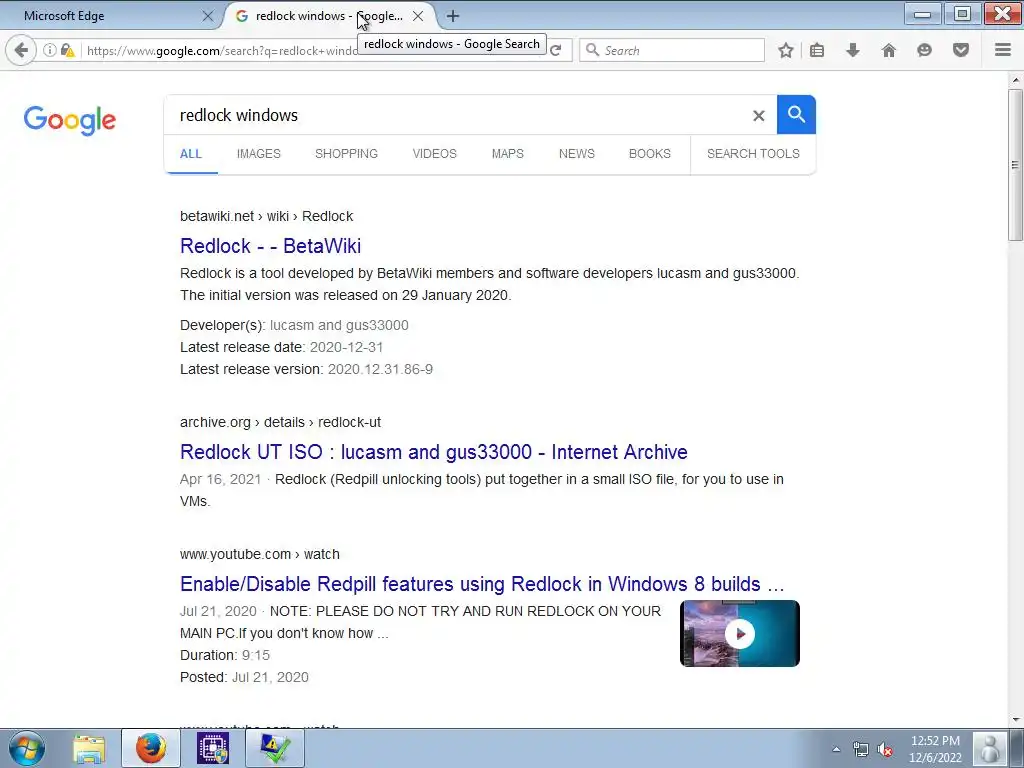The height and width of the screenshot is (768, 1024).
Task: Click the smiley chat icon in toolbar
Action: (x=924, y=50)
